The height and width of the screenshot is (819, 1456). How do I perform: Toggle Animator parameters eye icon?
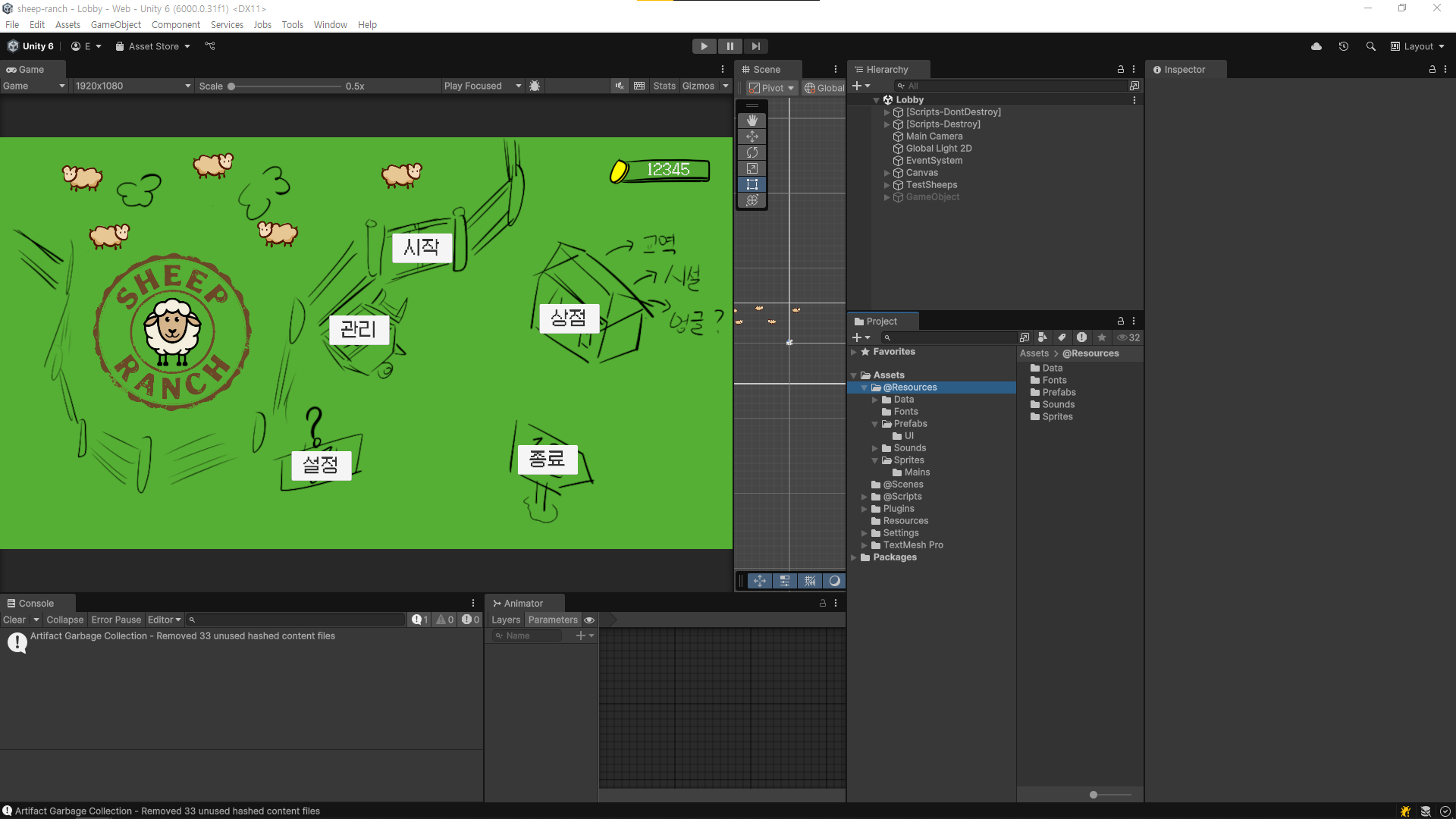589,620
